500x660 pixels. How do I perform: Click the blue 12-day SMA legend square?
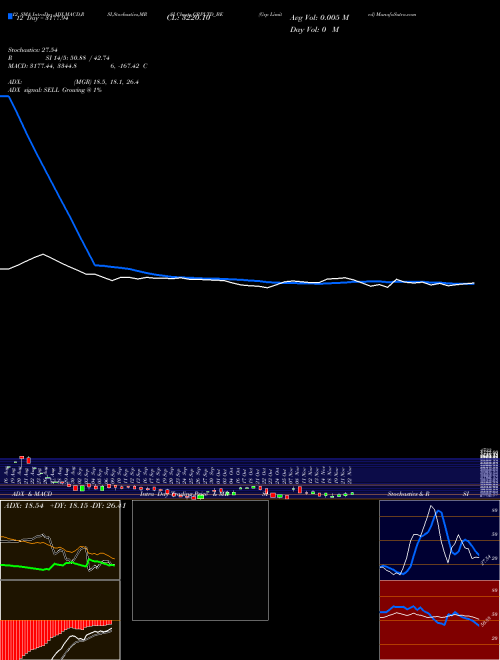(x=10, y=16)
